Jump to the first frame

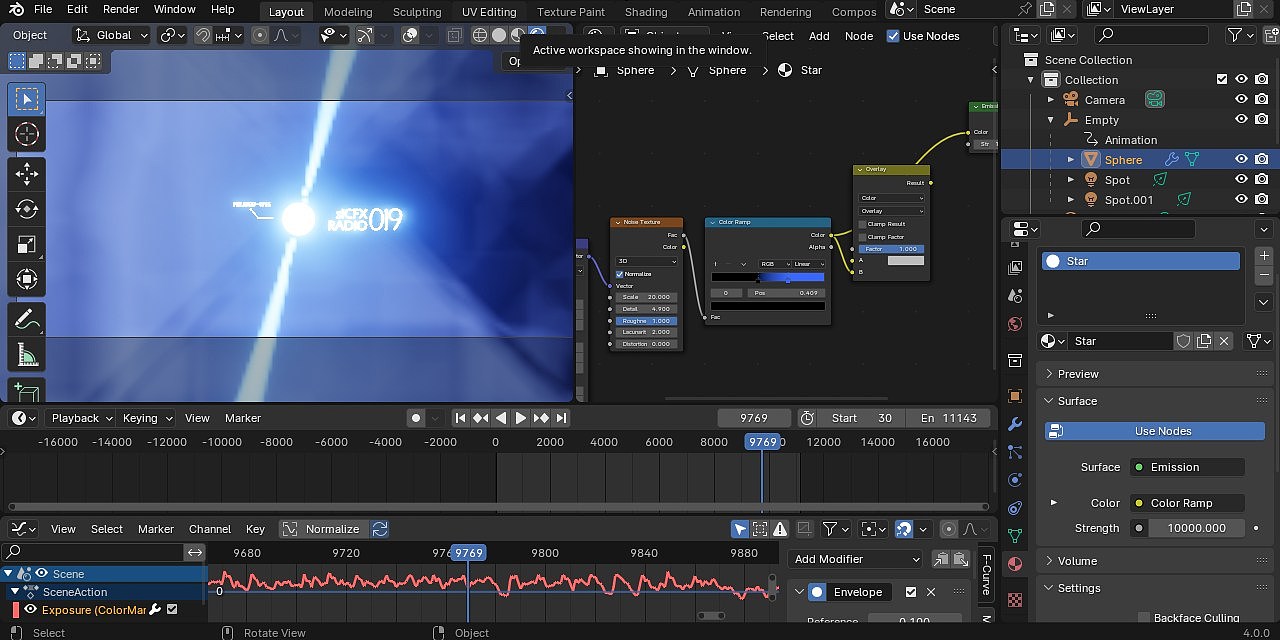coord(460,418)
